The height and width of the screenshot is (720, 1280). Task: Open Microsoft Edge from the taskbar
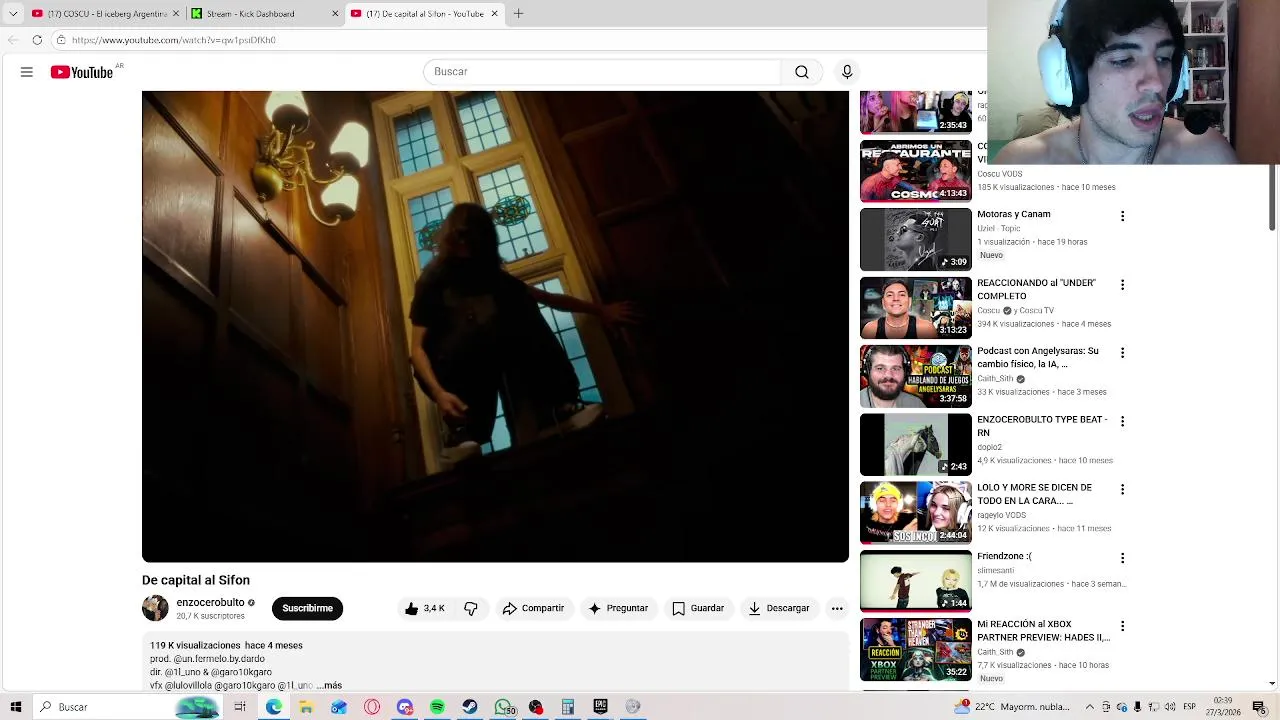coord(273,707)
